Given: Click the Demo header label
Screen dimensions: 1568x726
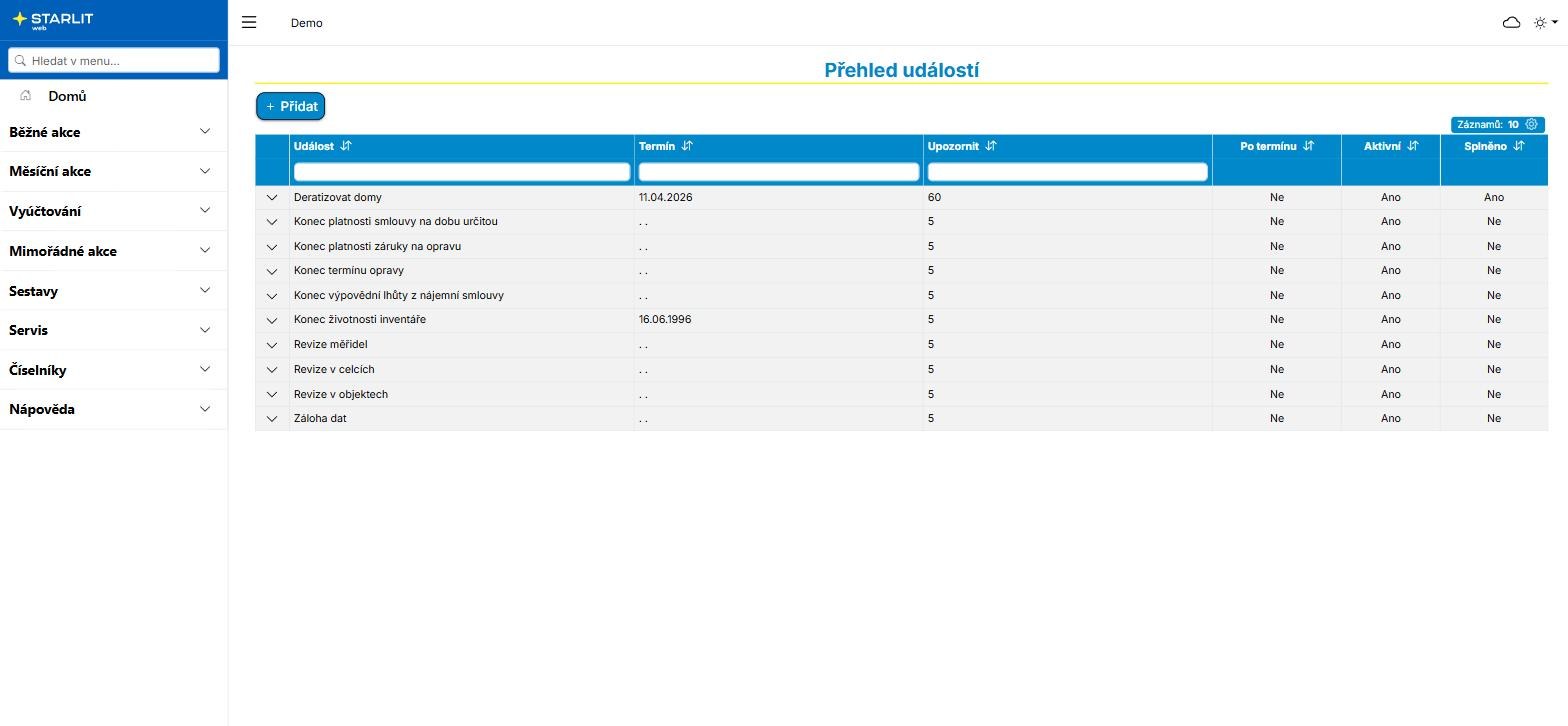Looking at the screenshot, I should [307, 23].
